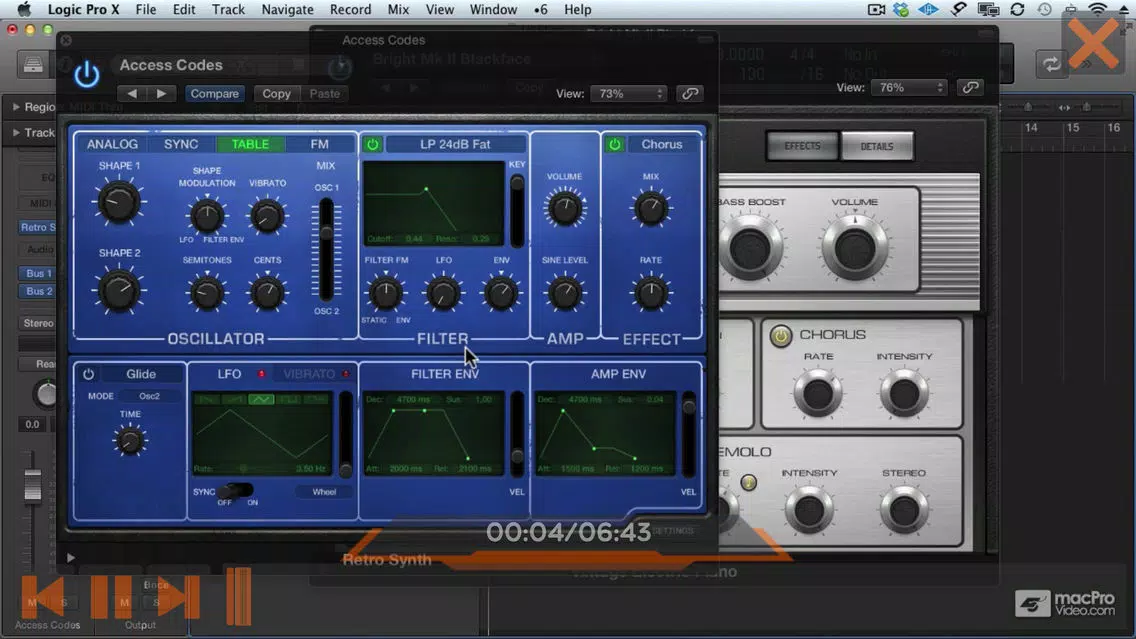Screen dimensions: 1136x639
Task: Open the Wi-Fi status menu
Action: (x=1097, y=9)
